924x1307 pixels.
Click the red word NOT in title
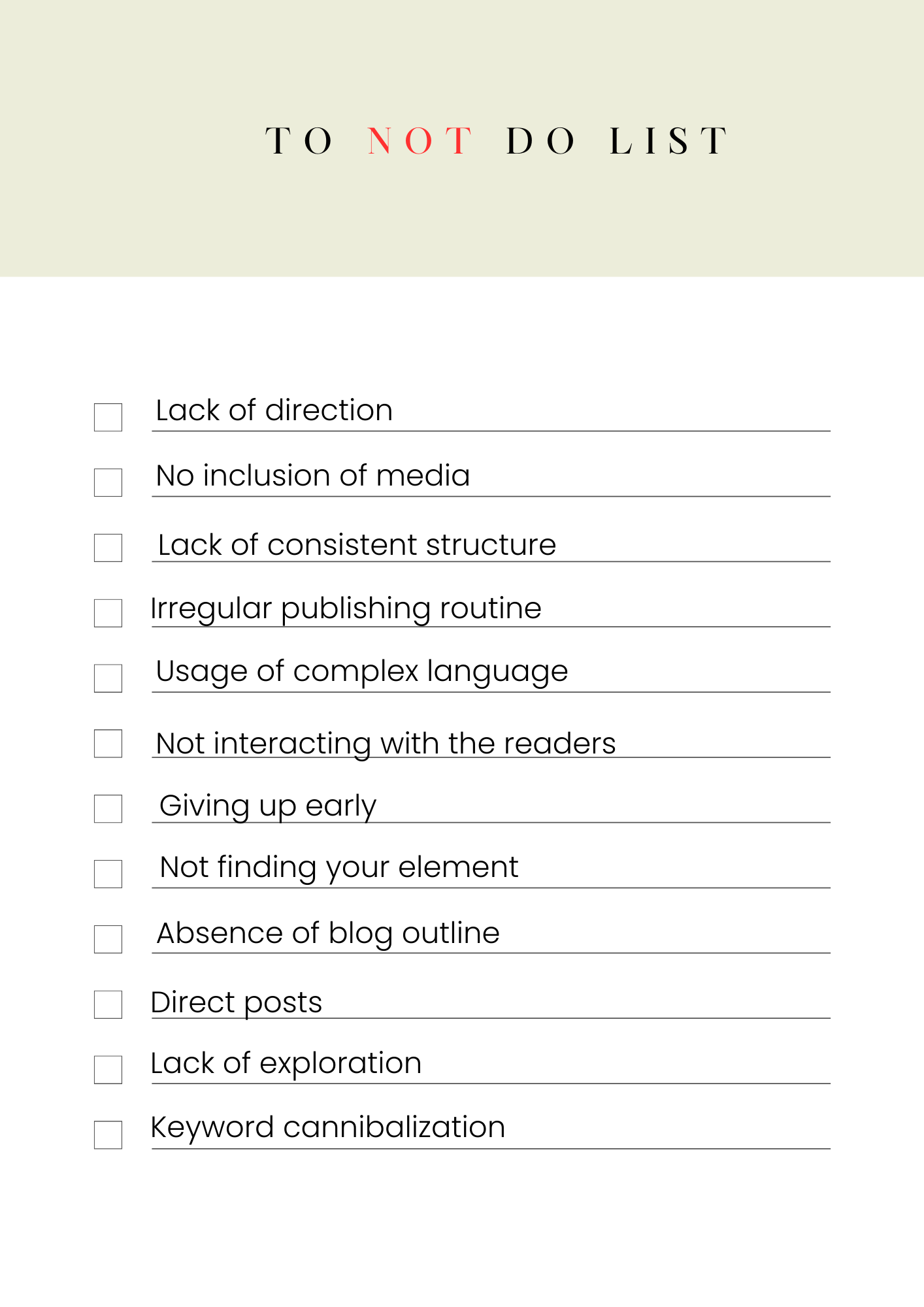pos(420,141)
